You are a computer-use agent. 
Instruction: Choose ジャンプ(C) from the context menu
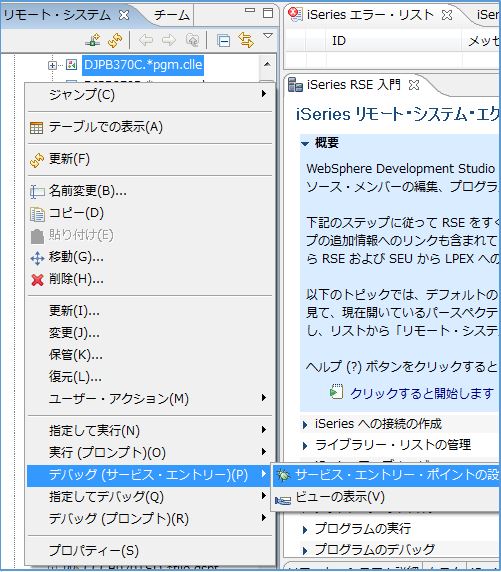pyautogui.click(x=150, y=95)
